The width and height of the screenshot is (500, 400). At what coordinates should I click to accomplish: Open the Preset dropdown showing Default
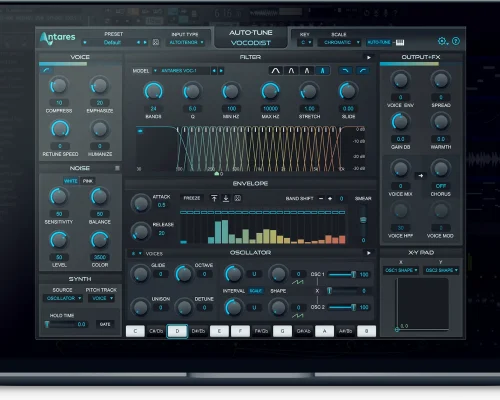111,43
